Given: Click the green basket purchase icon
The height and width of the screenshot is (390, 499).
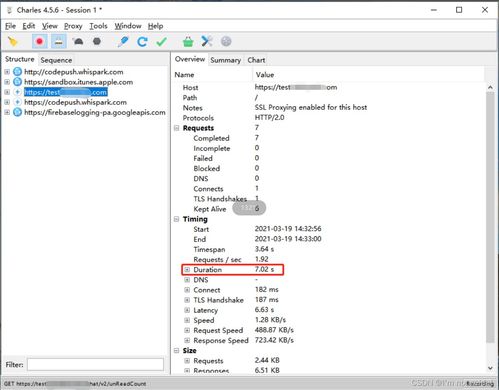Looking at the screenshot, I should pos(188,42).
